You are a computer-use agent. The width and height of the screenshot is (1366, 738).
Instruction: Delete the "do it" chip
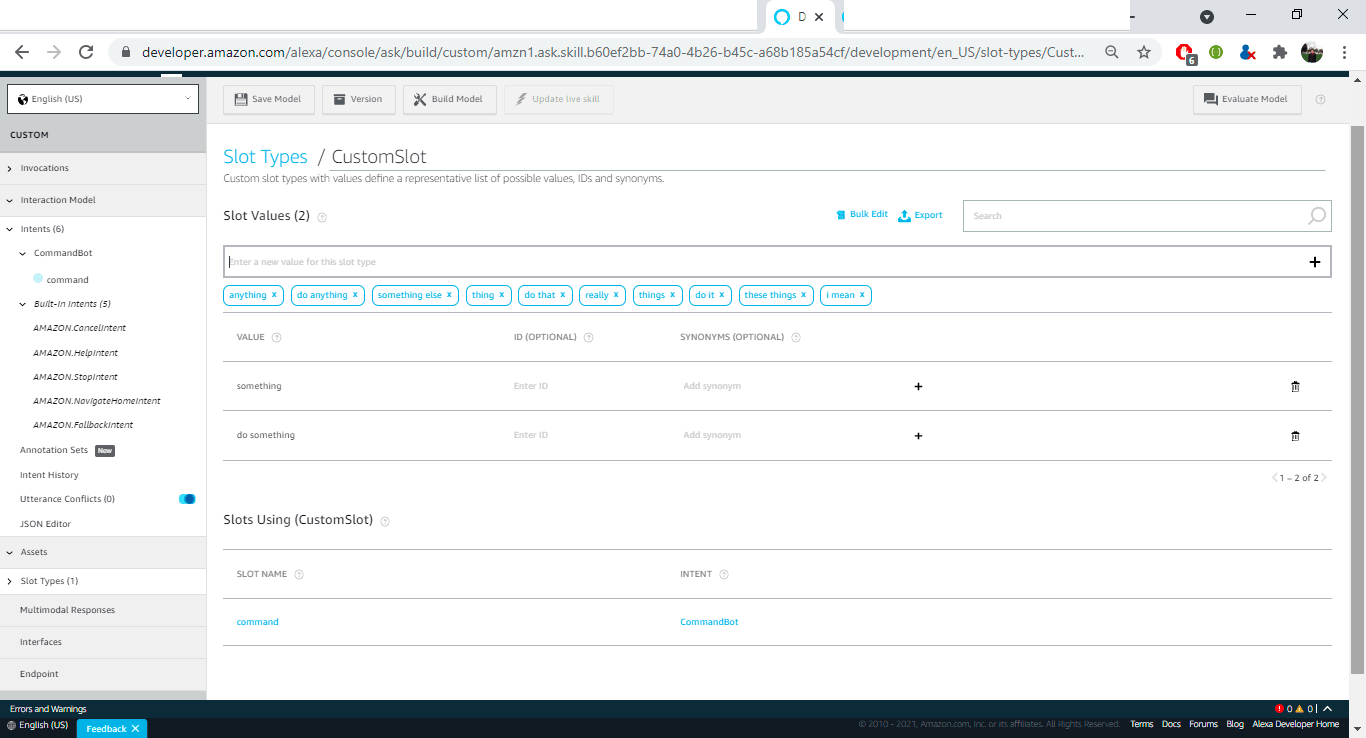[x=722, y=295]
